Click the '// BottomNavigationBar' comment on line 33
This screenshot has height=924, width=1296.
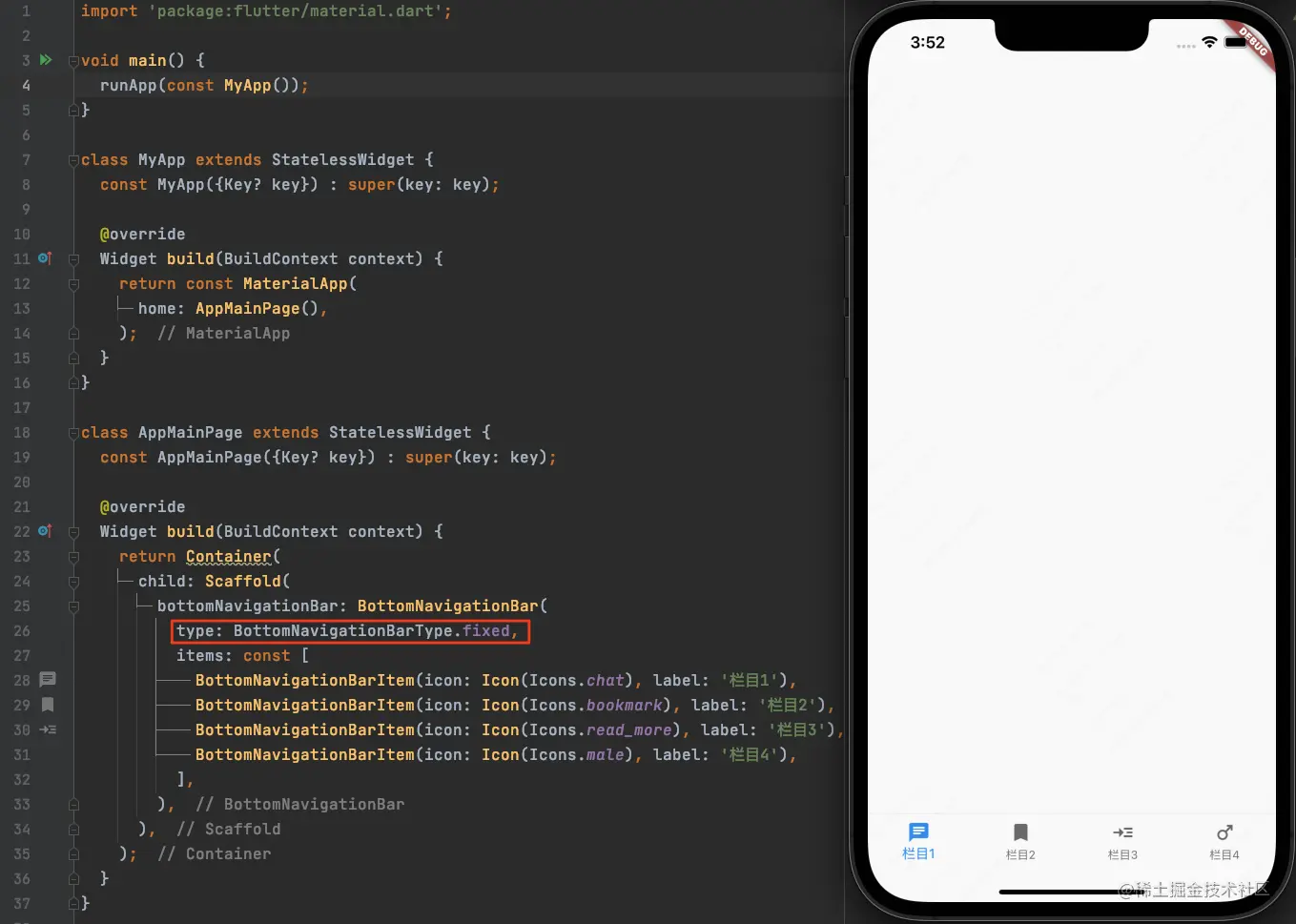(299, 804)
